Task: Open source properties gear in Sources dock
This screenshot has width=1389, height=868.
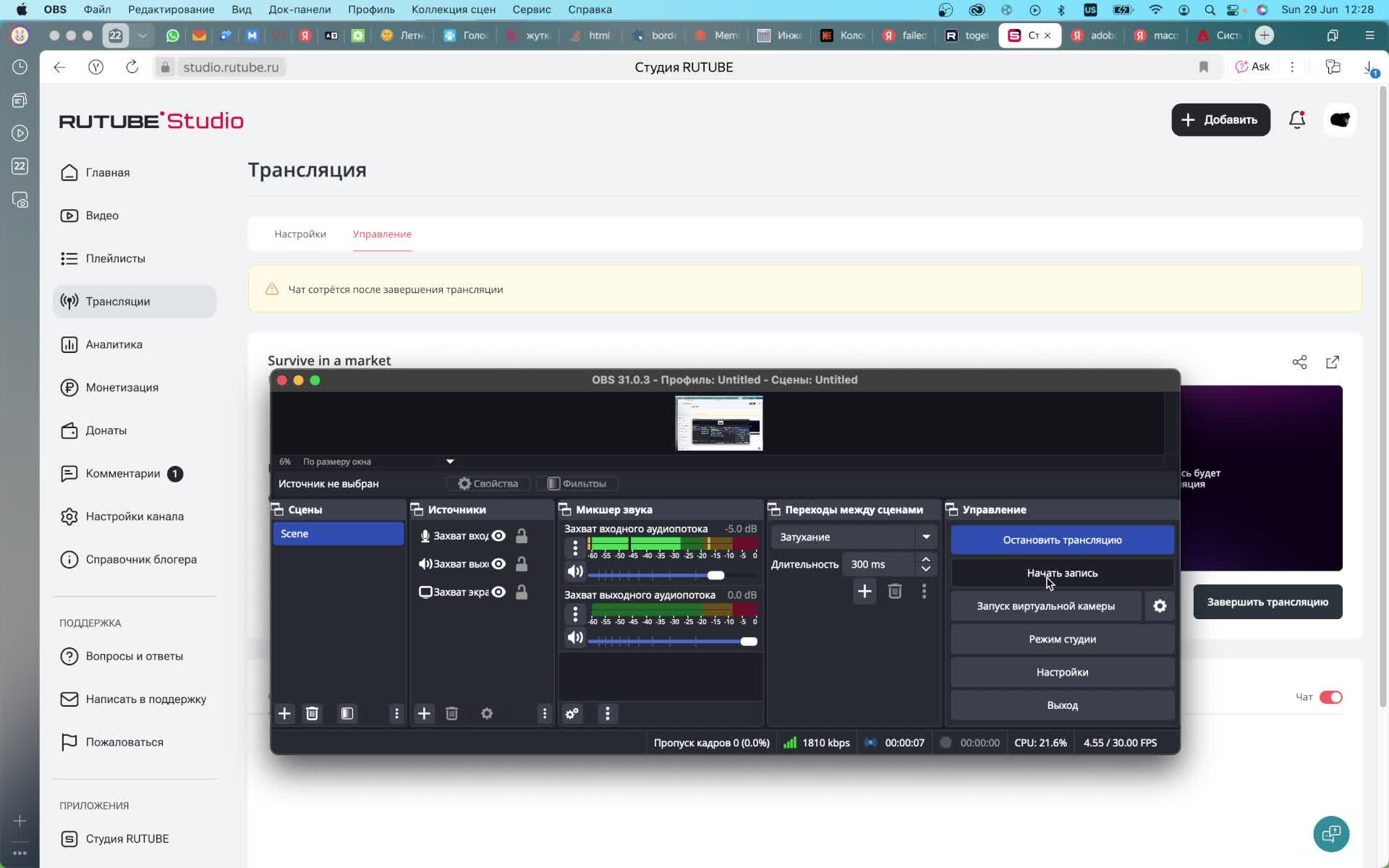Action: point(487,713)
